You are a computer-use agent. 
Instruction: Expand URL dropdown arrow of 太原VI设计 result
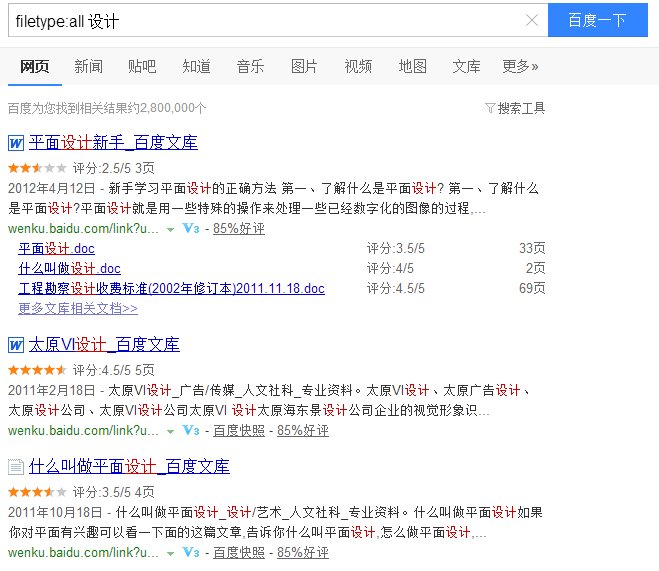pyautogui.click(x=170, y=432)
